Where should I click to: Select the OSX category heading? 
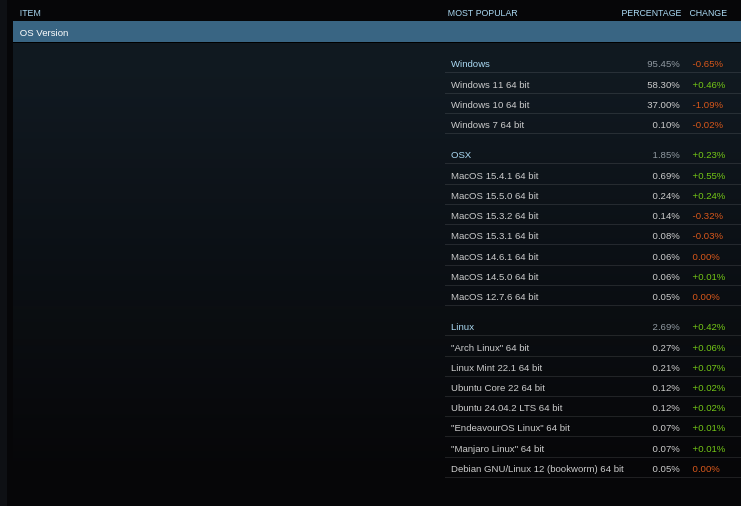pos(461,155)
